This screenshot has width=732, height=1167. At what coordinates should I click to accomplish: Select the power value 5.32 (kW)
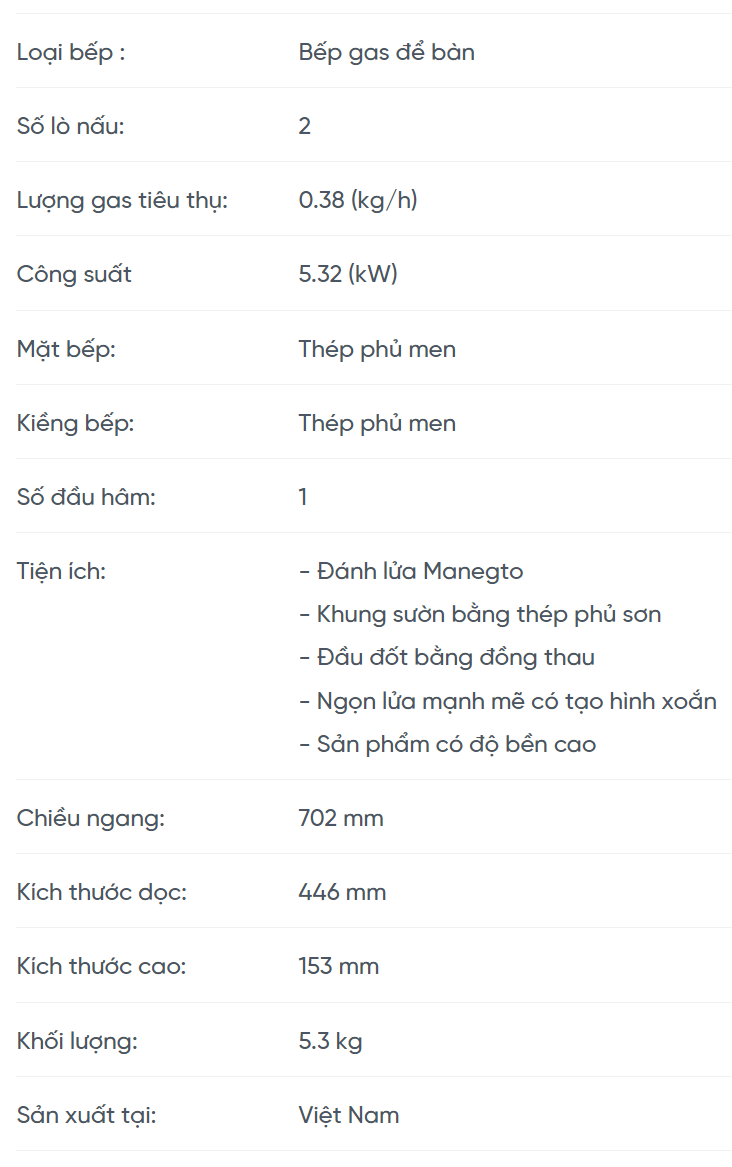pos(348,274)
